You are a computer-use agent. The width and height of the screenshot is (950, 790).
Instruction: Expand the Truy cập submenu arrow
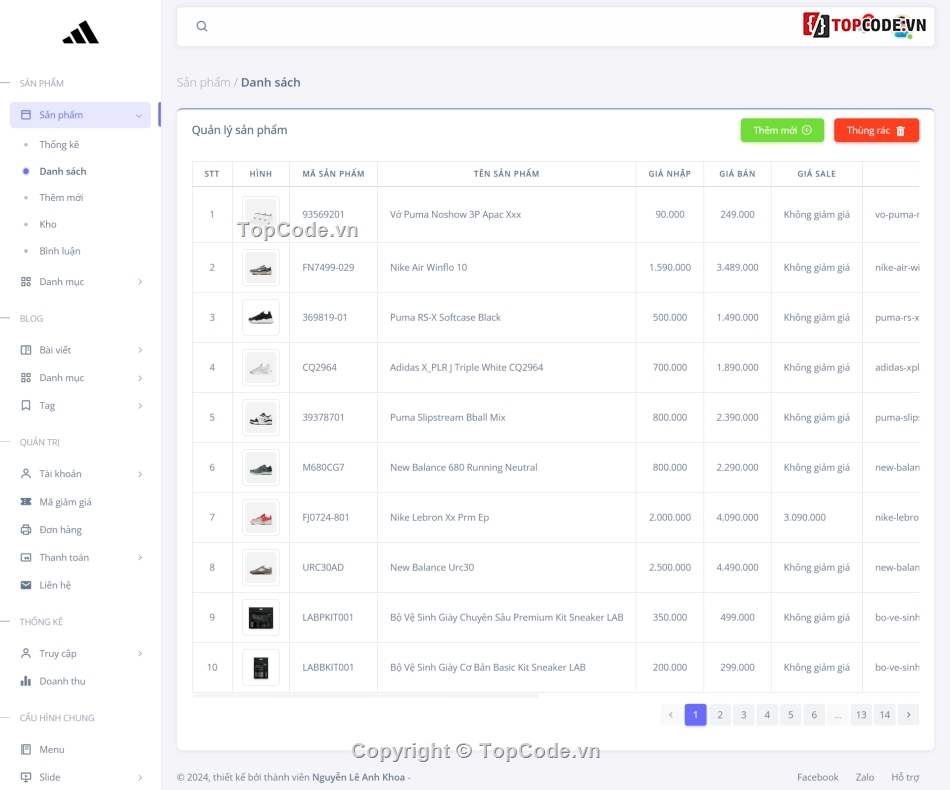[140, 654]
